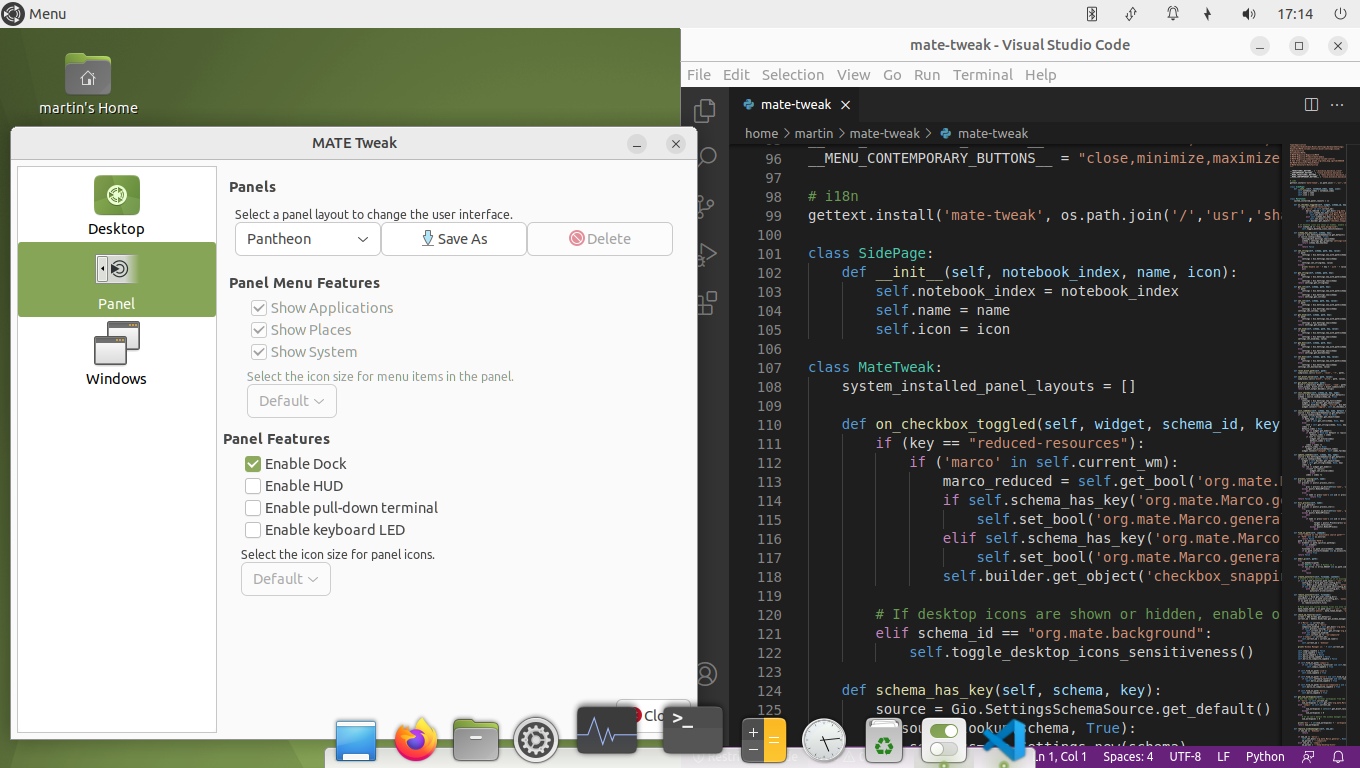Image resolution: width=1360 pixels, height=768 pixels.
Task: Open the Default panel icons size dropdown
Action: tap(286, 579)
